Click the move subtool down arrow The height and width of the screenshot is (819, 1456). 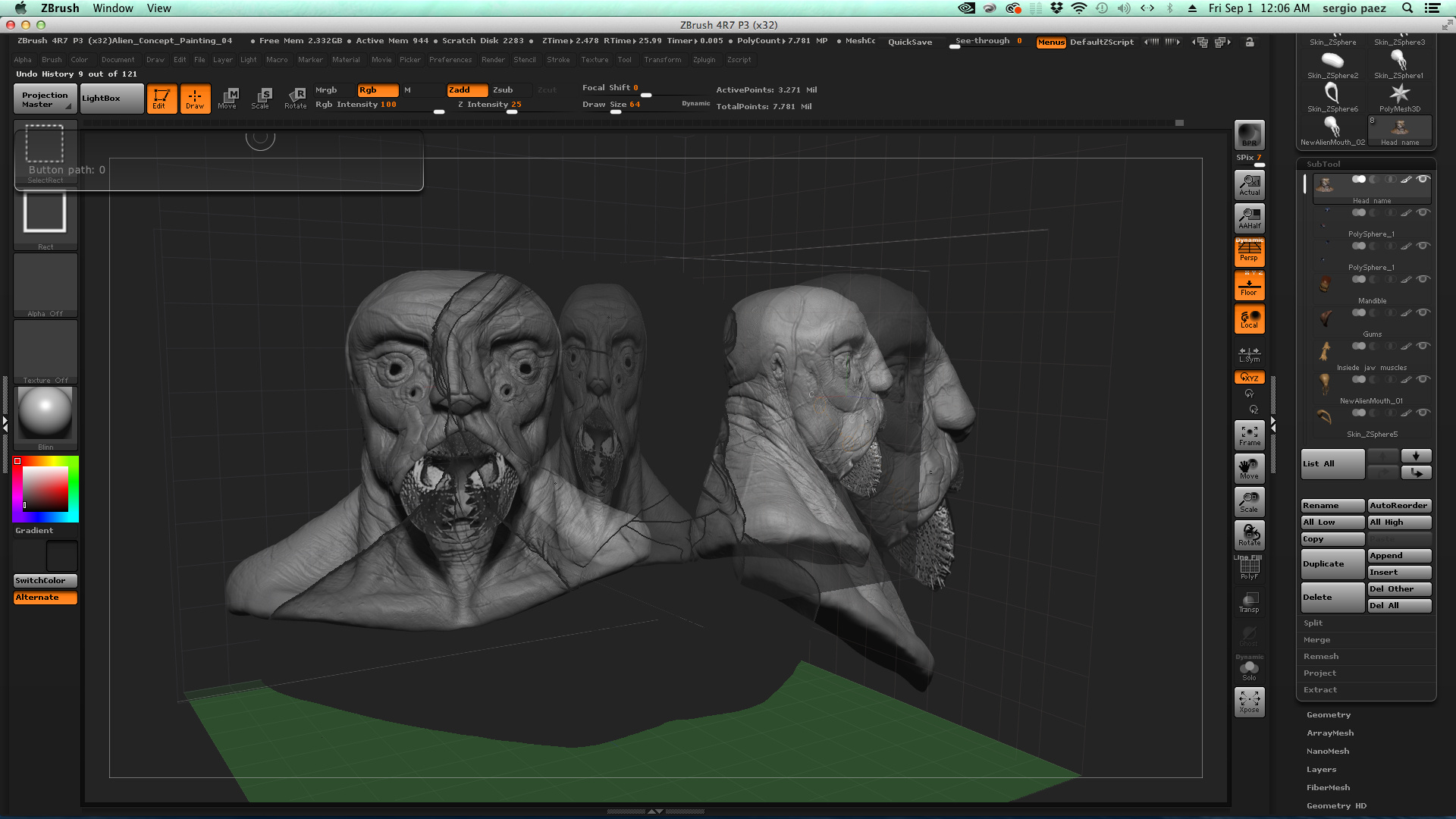1416,456
